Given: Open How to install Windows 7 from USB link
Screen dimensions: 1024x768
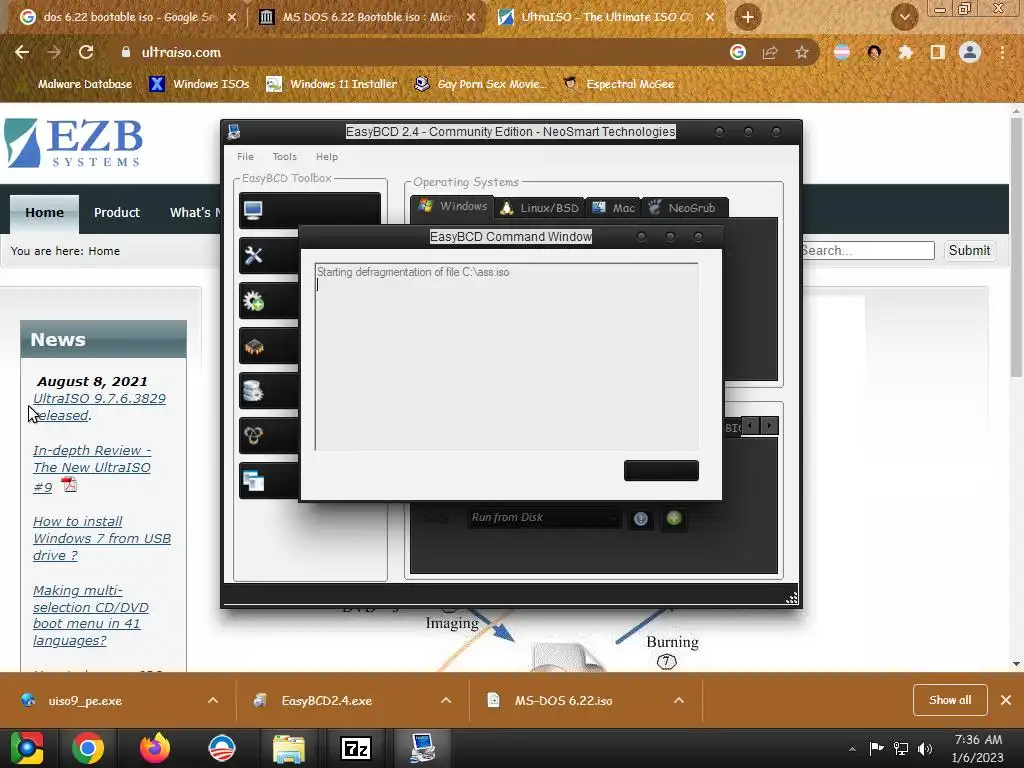Looking at the screenshot, I should point(102,539).
